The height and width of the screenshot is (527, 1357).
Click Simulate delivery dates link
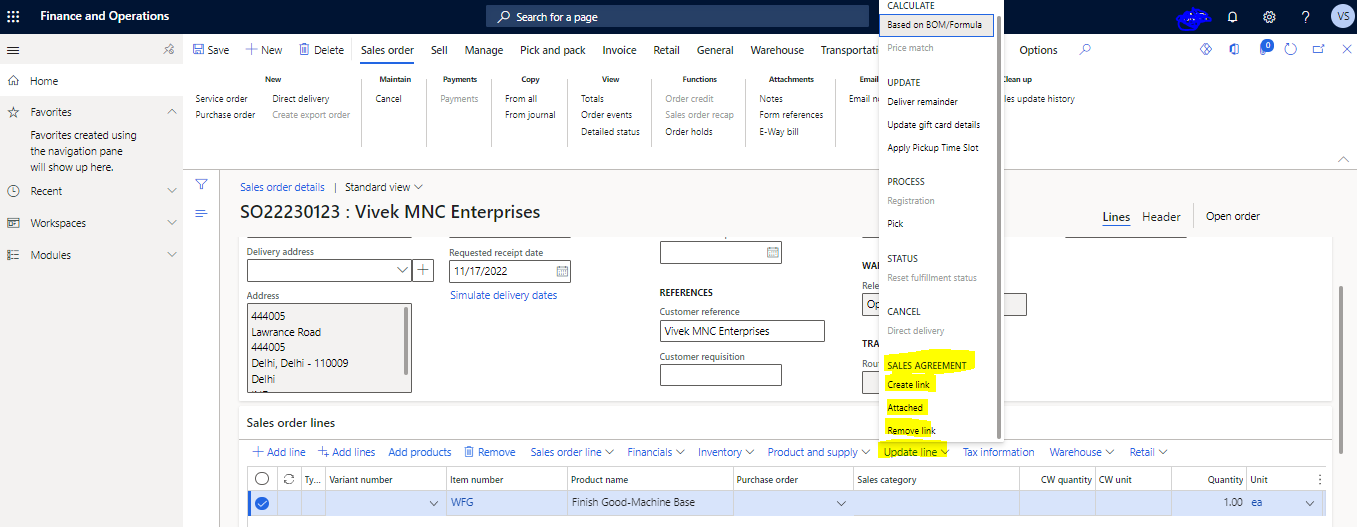[x=503, y=296]
